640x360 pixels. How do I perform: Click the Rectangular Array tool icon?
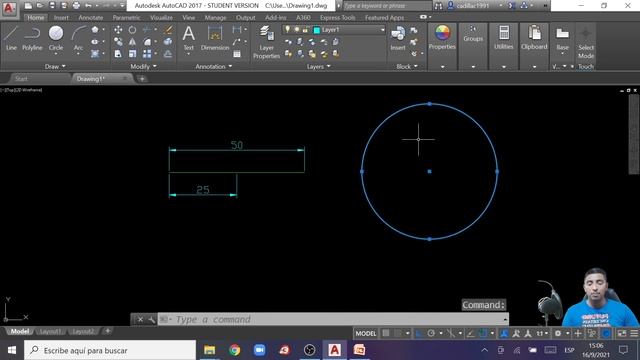click(147, 54)
